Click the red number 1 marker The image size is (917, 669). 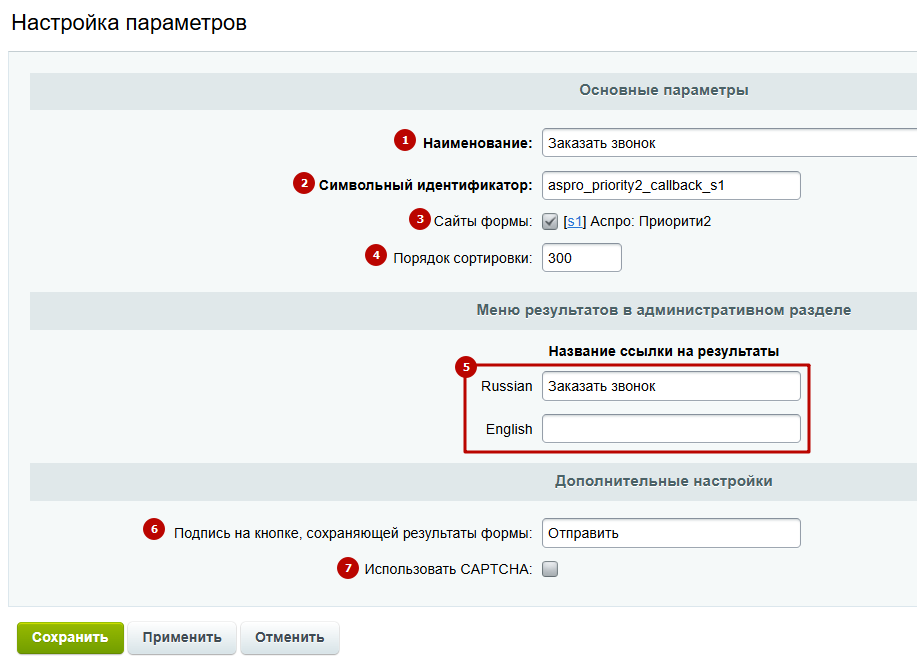tap(405, 141)
